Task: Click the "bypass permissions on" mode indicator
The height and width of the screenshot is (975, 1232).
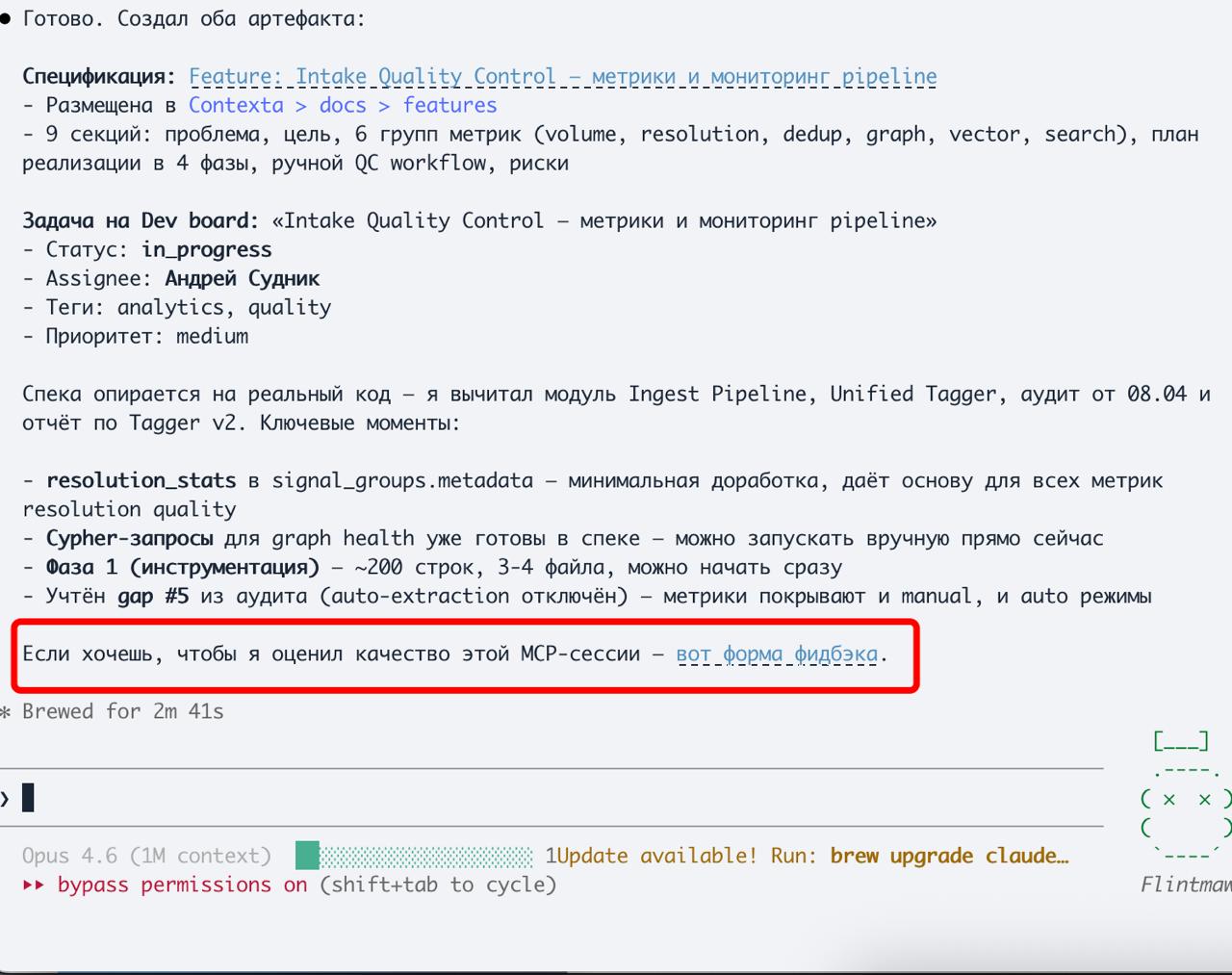Action: point(182,885)
